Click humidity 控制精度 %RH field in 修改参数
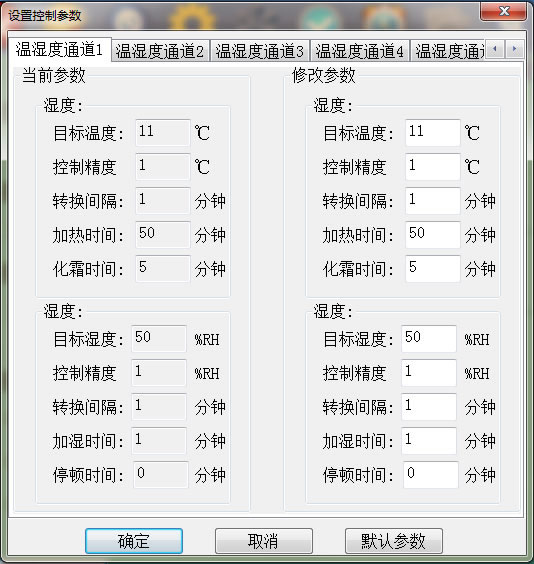This screenshot has height=564, width=534. [429, 372]
